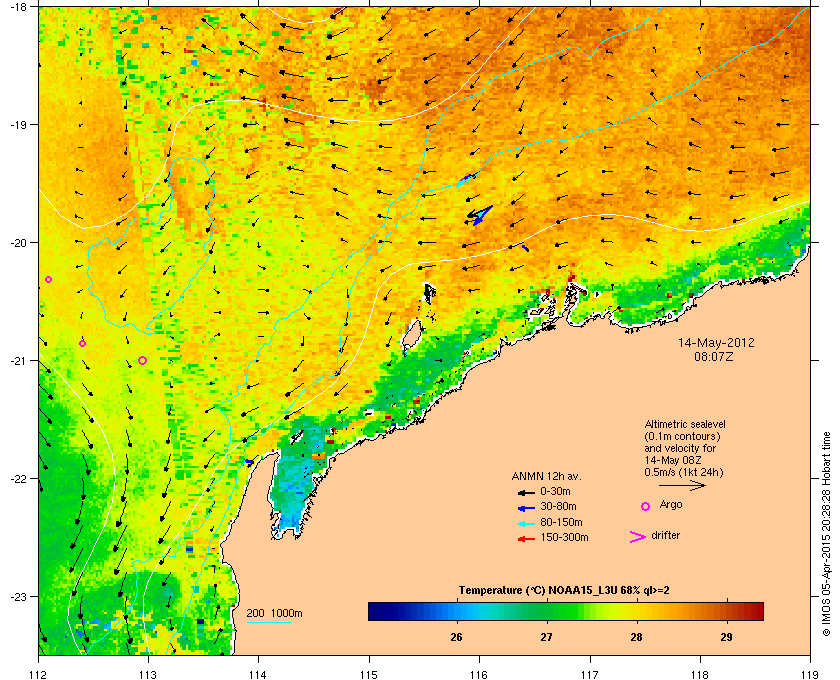Click the latitude axis label -19

18,125
